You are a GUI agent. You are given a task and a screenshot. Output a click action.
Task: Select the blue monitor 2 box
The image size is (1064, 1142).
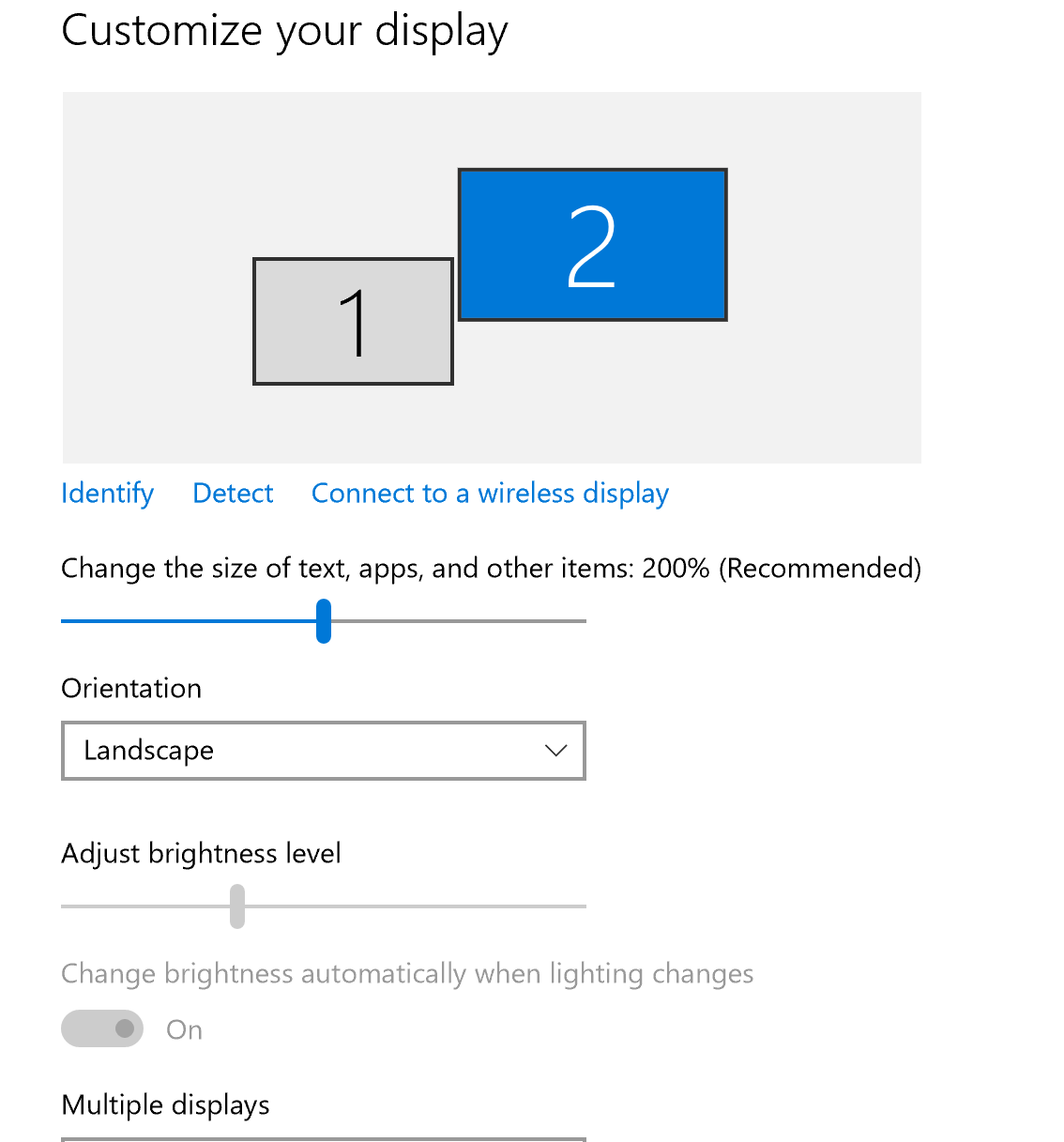(x=592, y=245)
